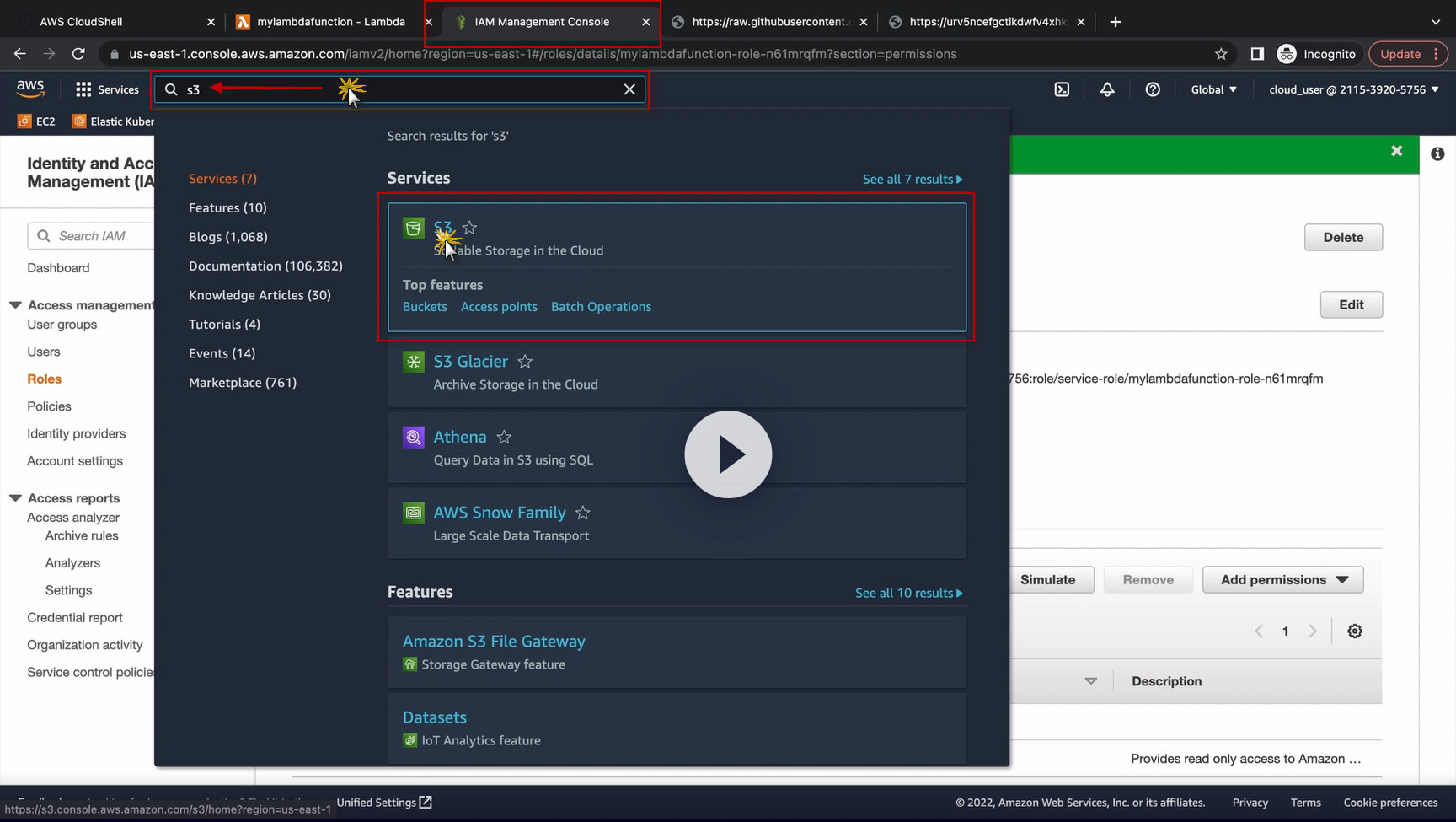Collapse the Access management section

tap(15, 305)
